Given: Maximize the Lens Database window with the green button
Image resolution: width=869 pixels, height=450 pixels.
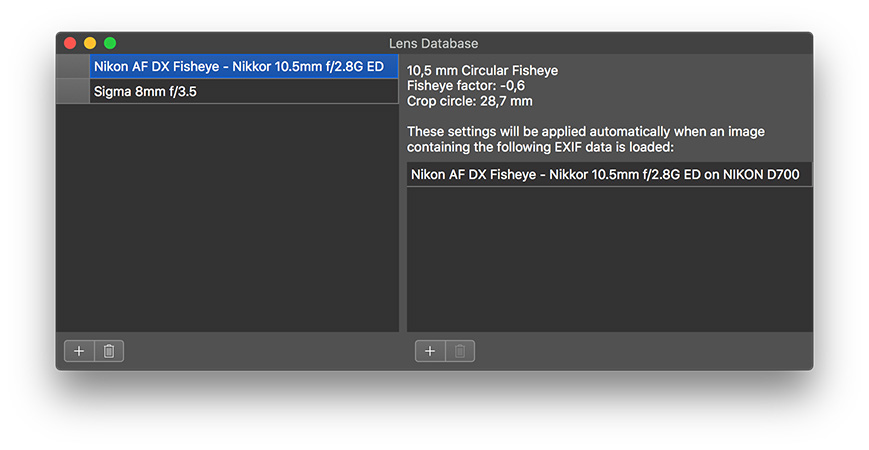Looking at the screenshot, I should pyautogui.click(x=110, y=43).
